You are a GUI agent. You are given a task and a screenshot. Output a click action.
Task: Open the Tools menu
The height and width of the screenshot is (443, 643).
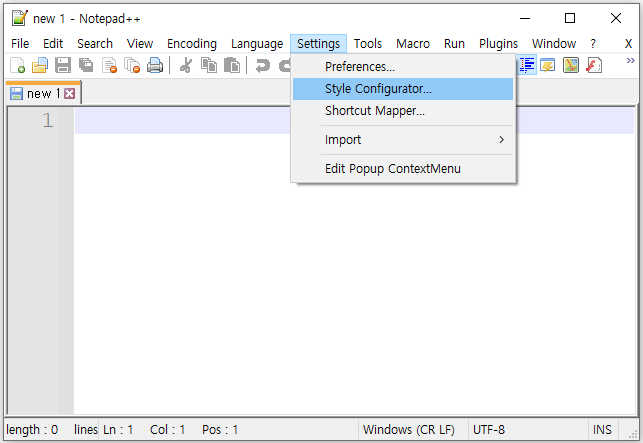368,43
